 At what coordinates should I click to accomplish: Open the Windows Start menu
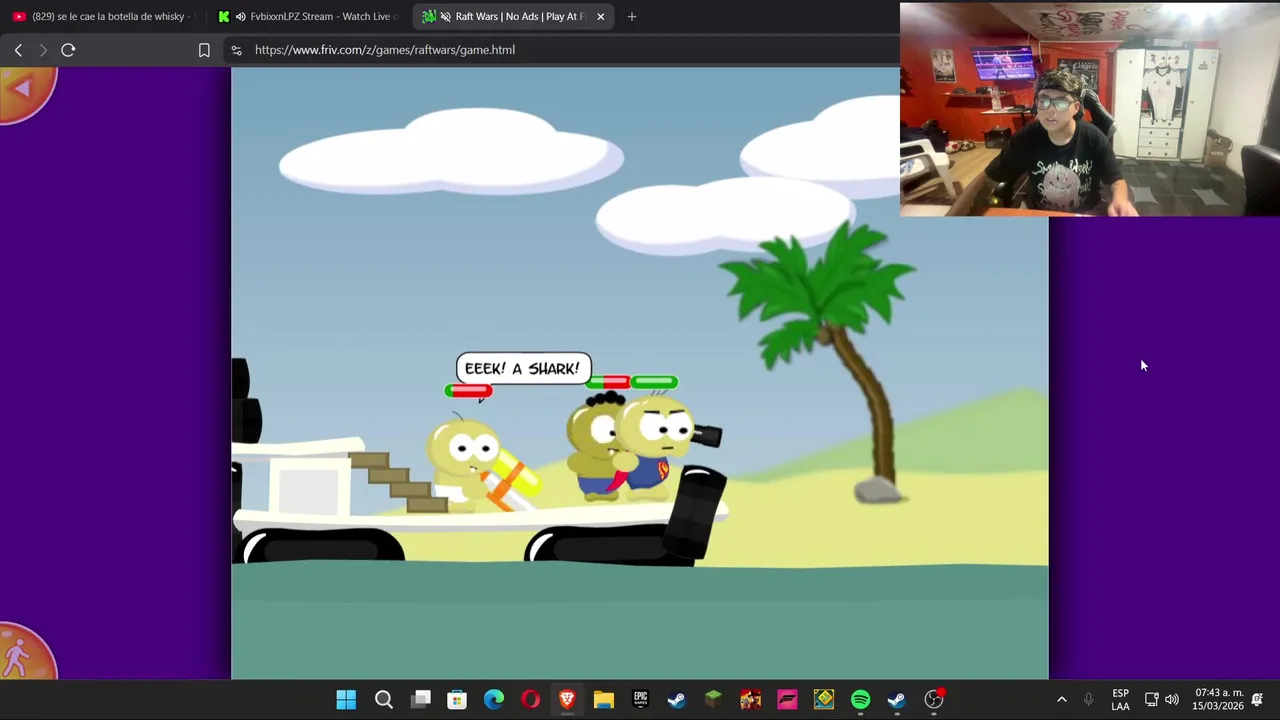346,700
